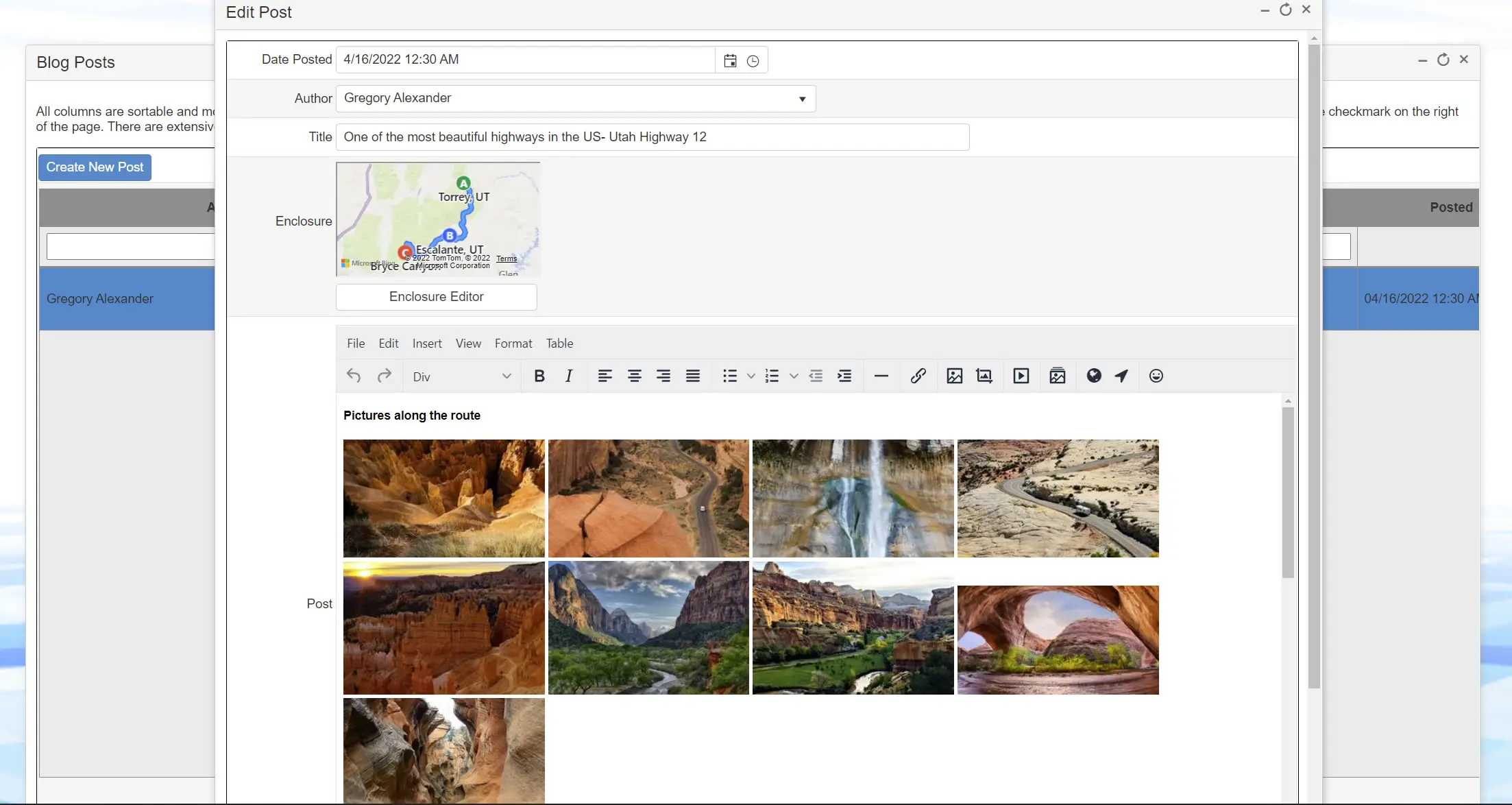Decrease indent of selection
Viewport: 1512px width, 805px height.
point(816,376)
